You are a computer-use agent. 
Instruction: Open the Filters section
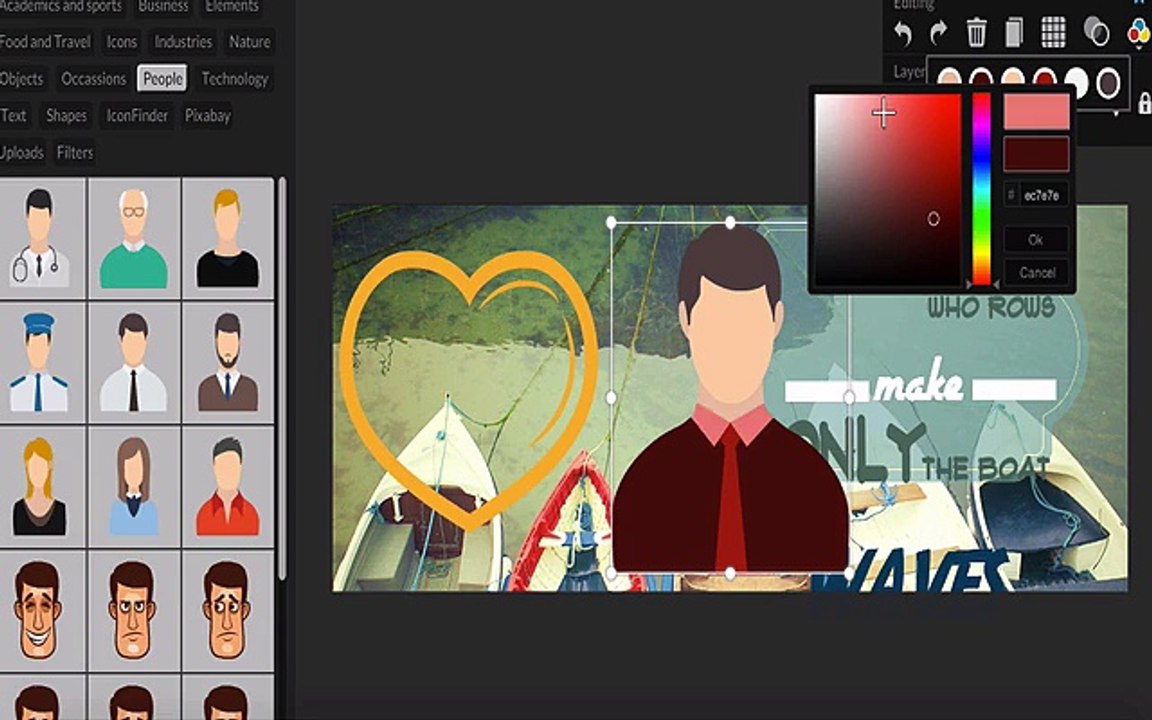click(75, 153)
